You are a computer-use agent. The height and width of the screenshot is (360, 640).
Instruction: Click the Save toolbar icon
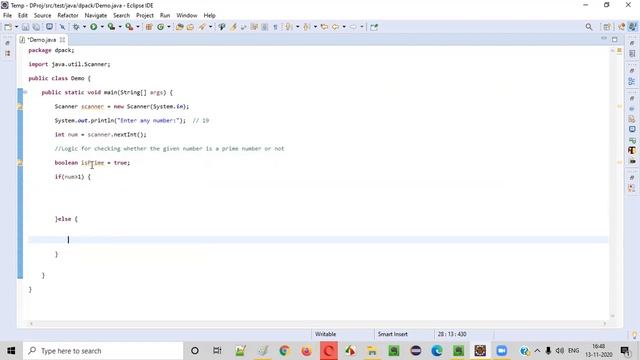(25, 27)
